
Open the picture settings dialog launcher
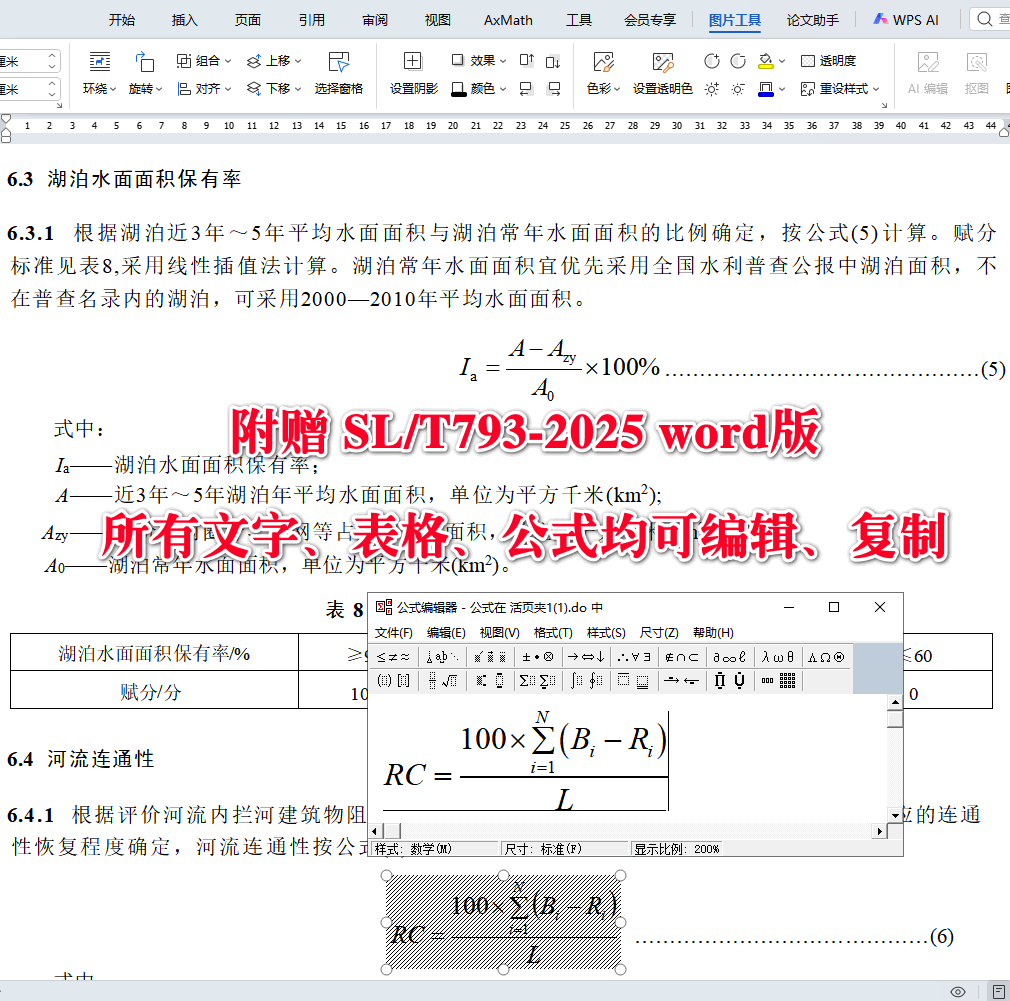click(885, 105)
